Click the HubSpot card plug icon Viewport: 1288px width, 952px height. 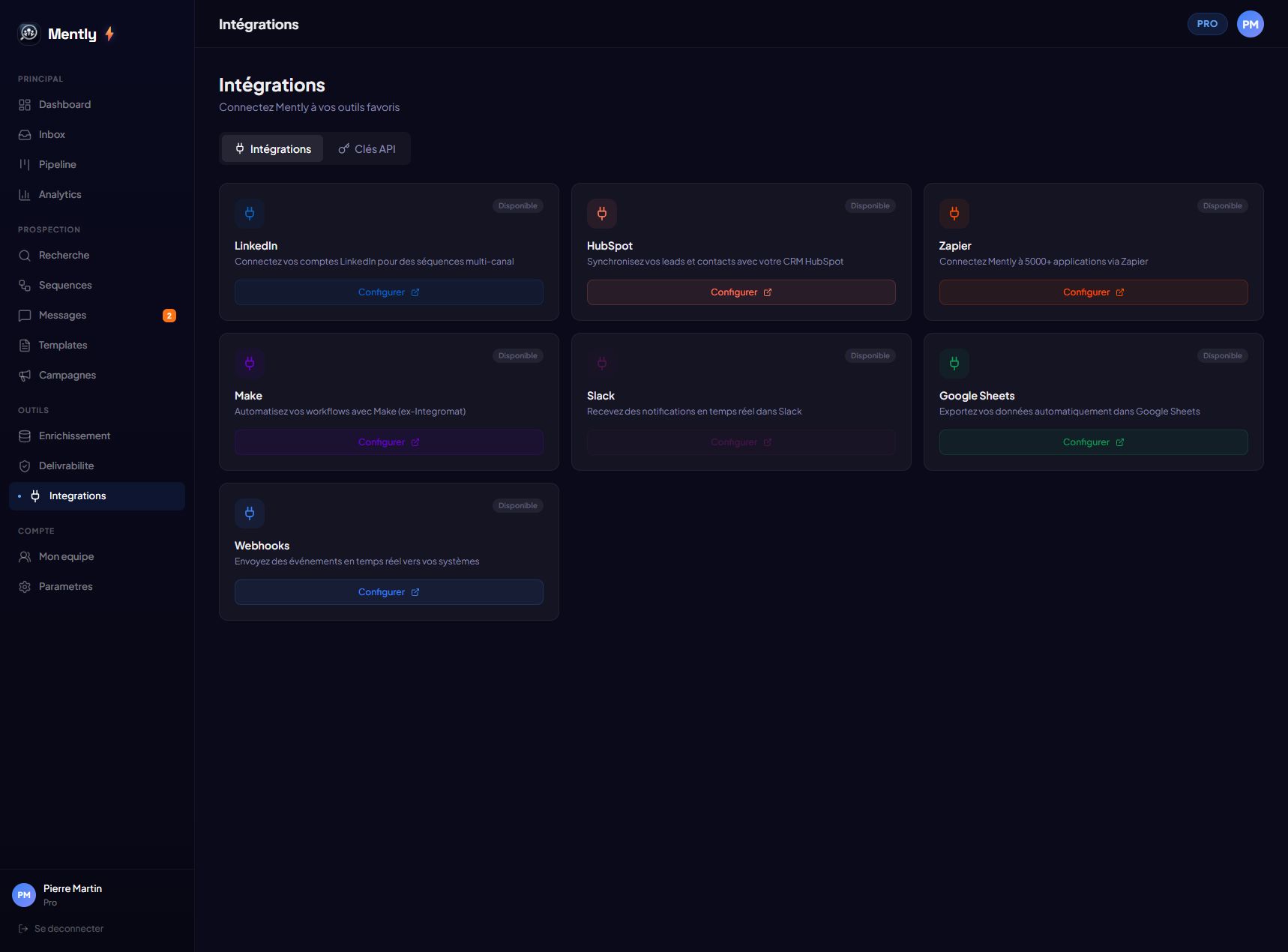coord(602,214)
